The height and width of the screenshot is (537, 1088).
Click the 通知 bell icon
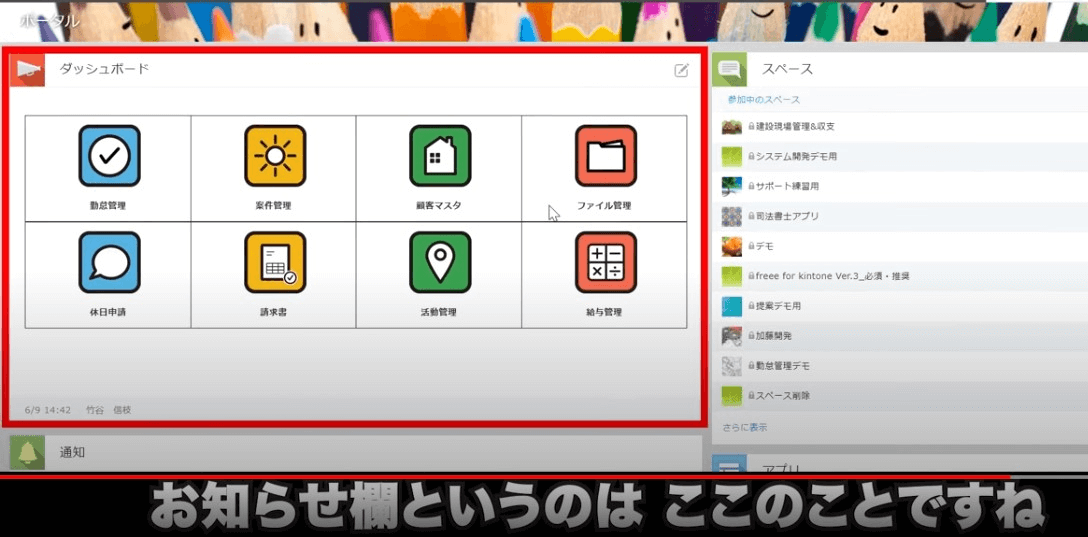(28, 453)
